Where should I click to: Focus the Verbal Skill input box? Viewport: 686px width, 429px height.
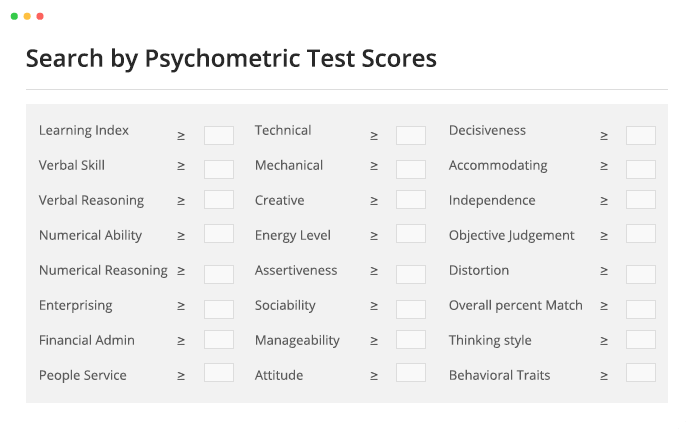[x=219, y=169]
